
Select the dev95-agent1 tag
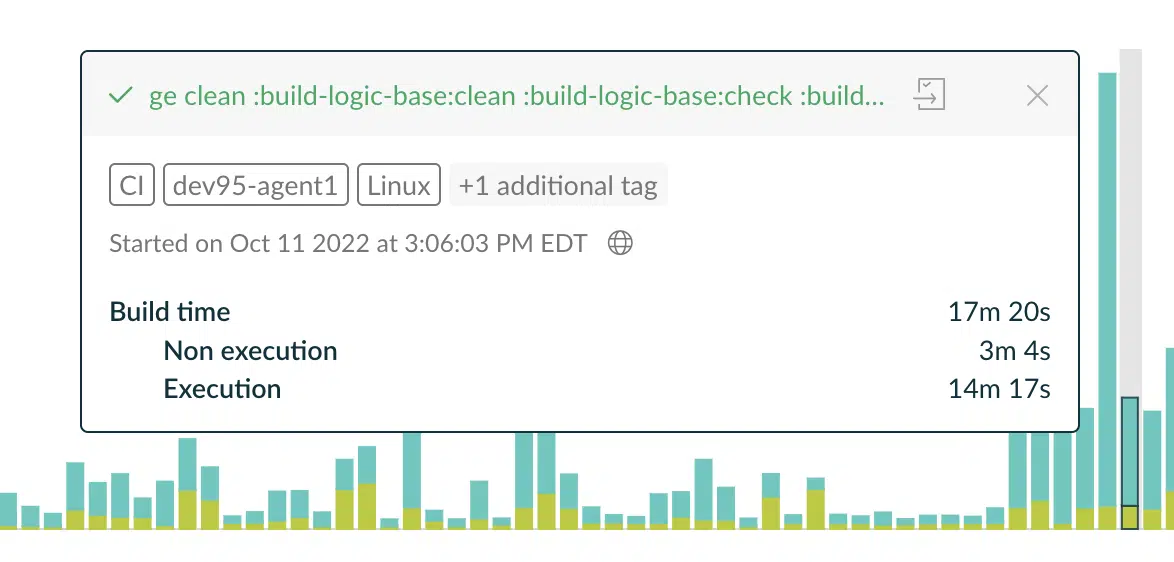(x=255, y=185)
